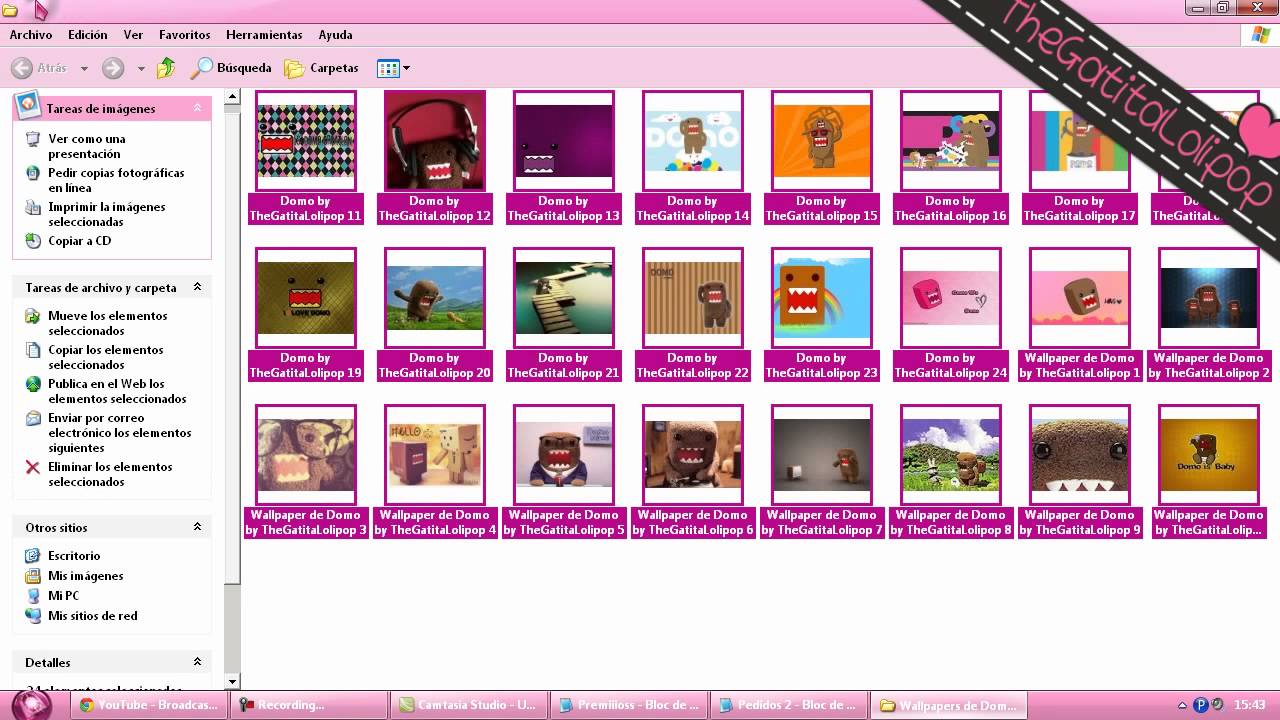Viewport: 1280px width, 720px height.
Task: Select thumbnail Wallpaper de Domo 2
Action: point(1209,298)
